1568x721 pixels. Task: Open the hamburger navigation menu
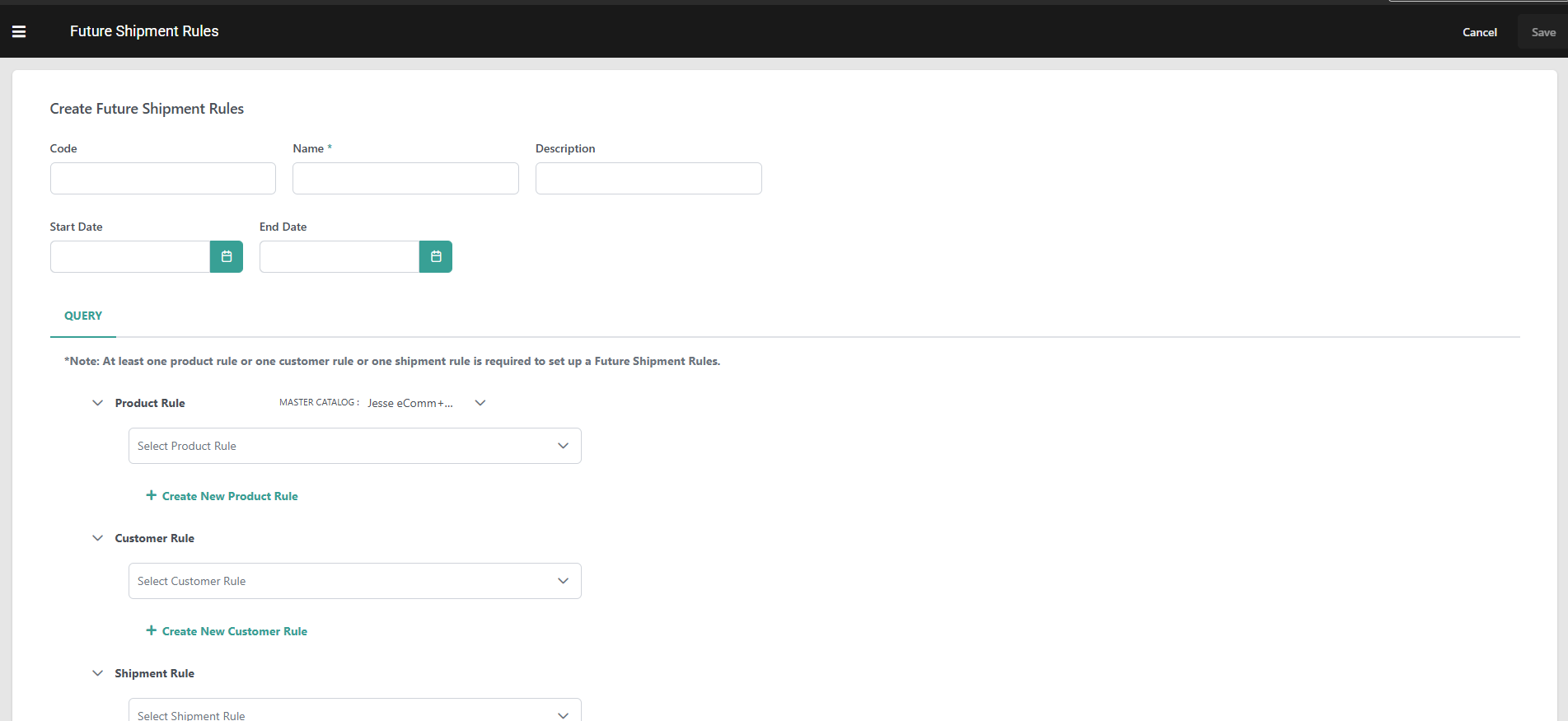pos(19,31)
